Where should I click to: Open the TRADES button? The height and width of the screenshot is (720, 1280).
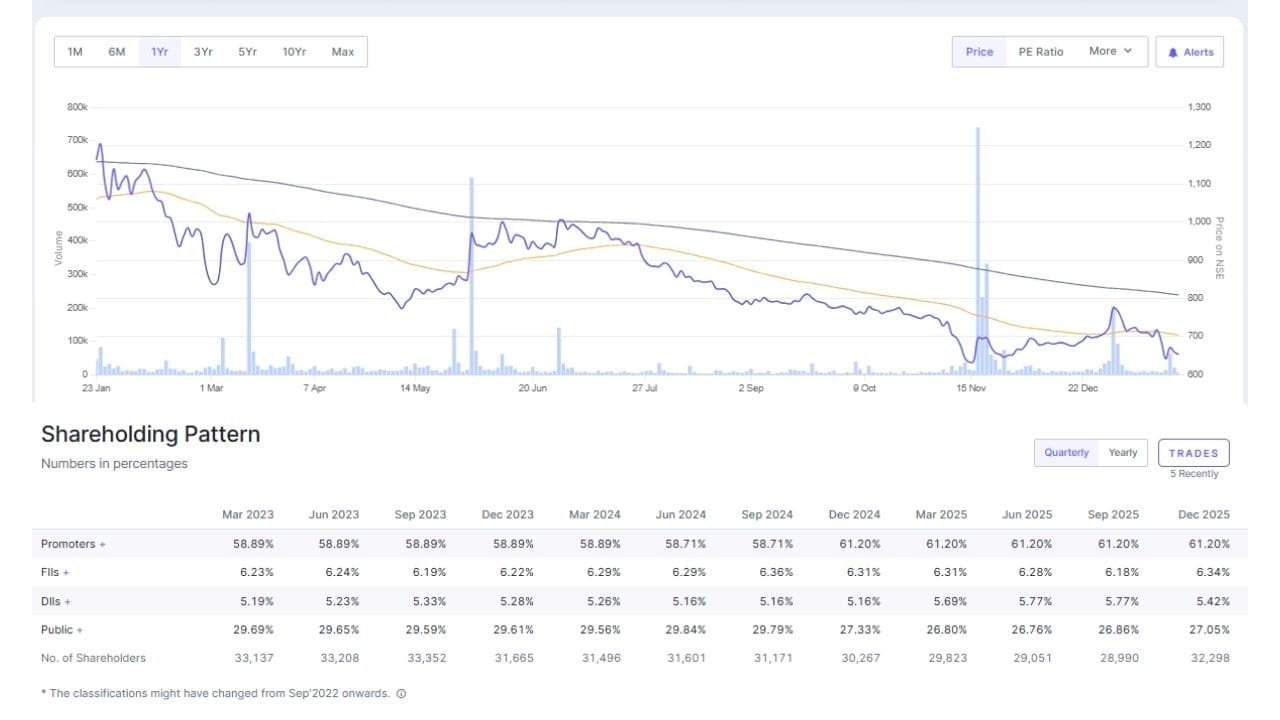pos(1193,453)
